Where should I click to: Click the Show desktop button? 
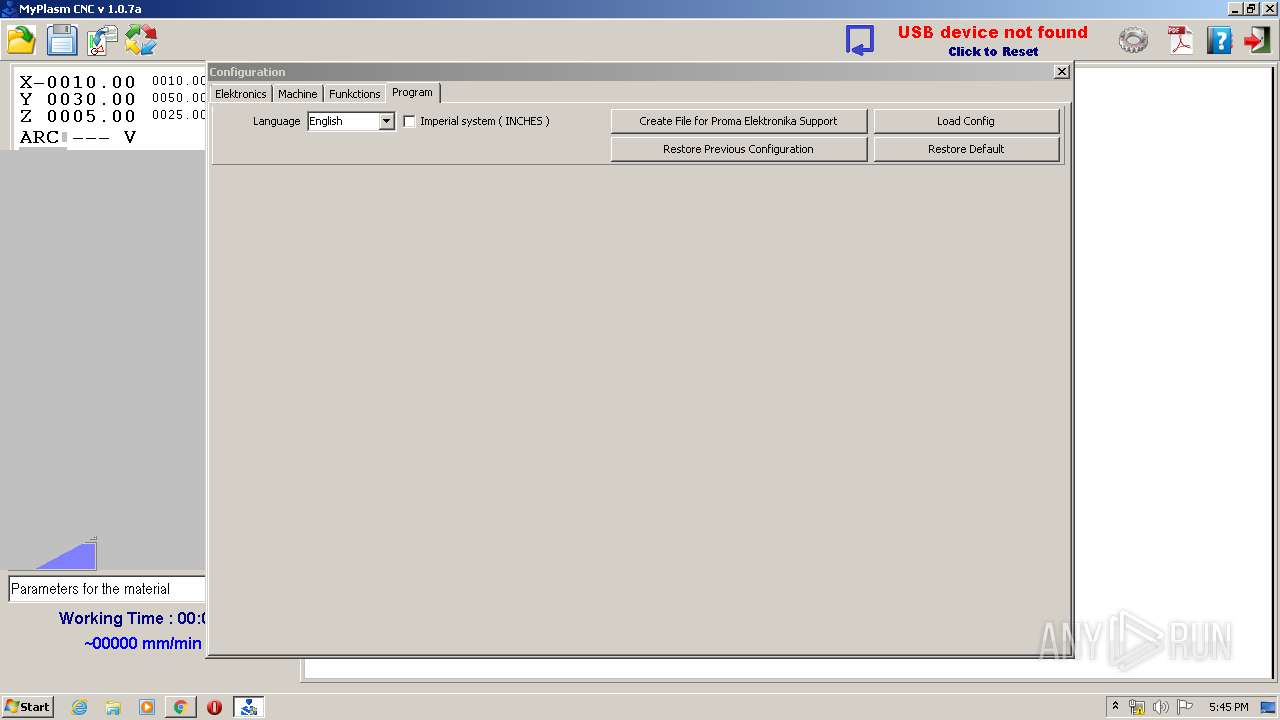tap(1269, 707)
